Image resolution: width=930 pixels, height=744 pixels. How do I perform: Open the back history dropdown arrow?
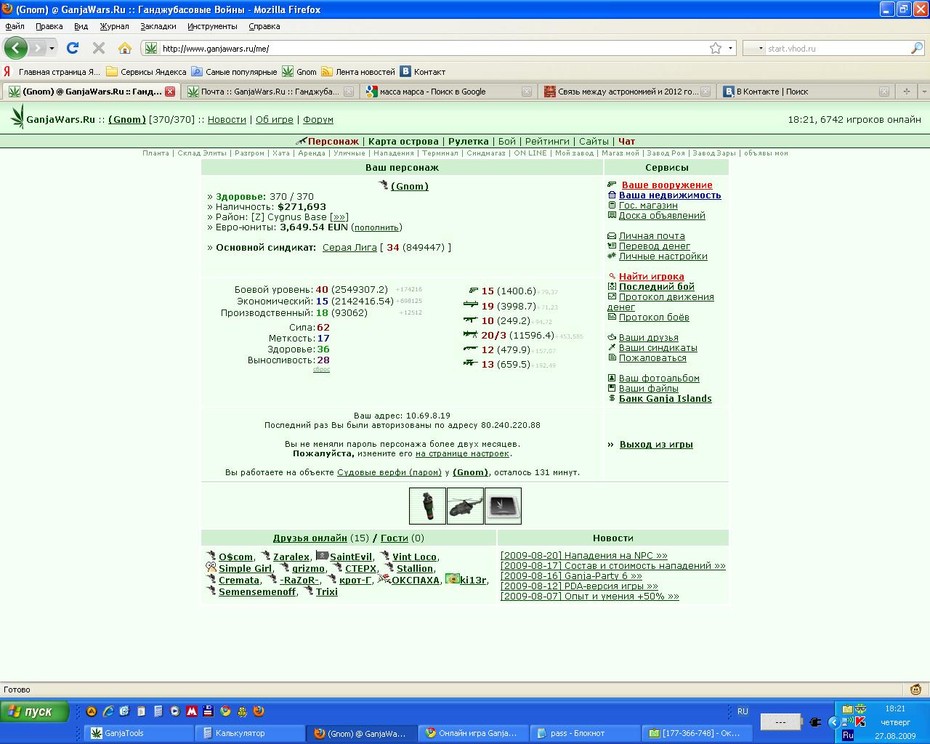click(52, 48)
